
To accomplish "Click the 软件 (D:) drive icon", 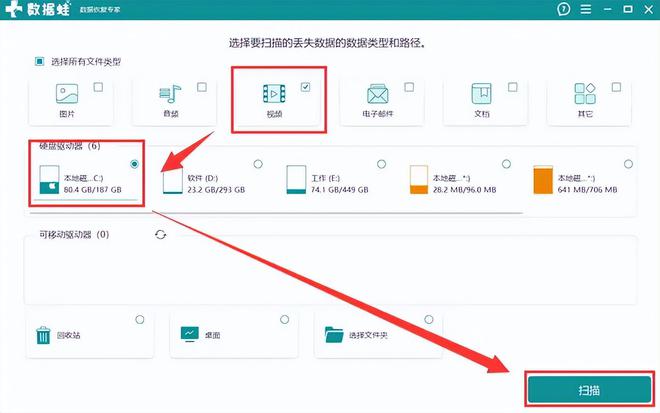I will tap(173, 180).
